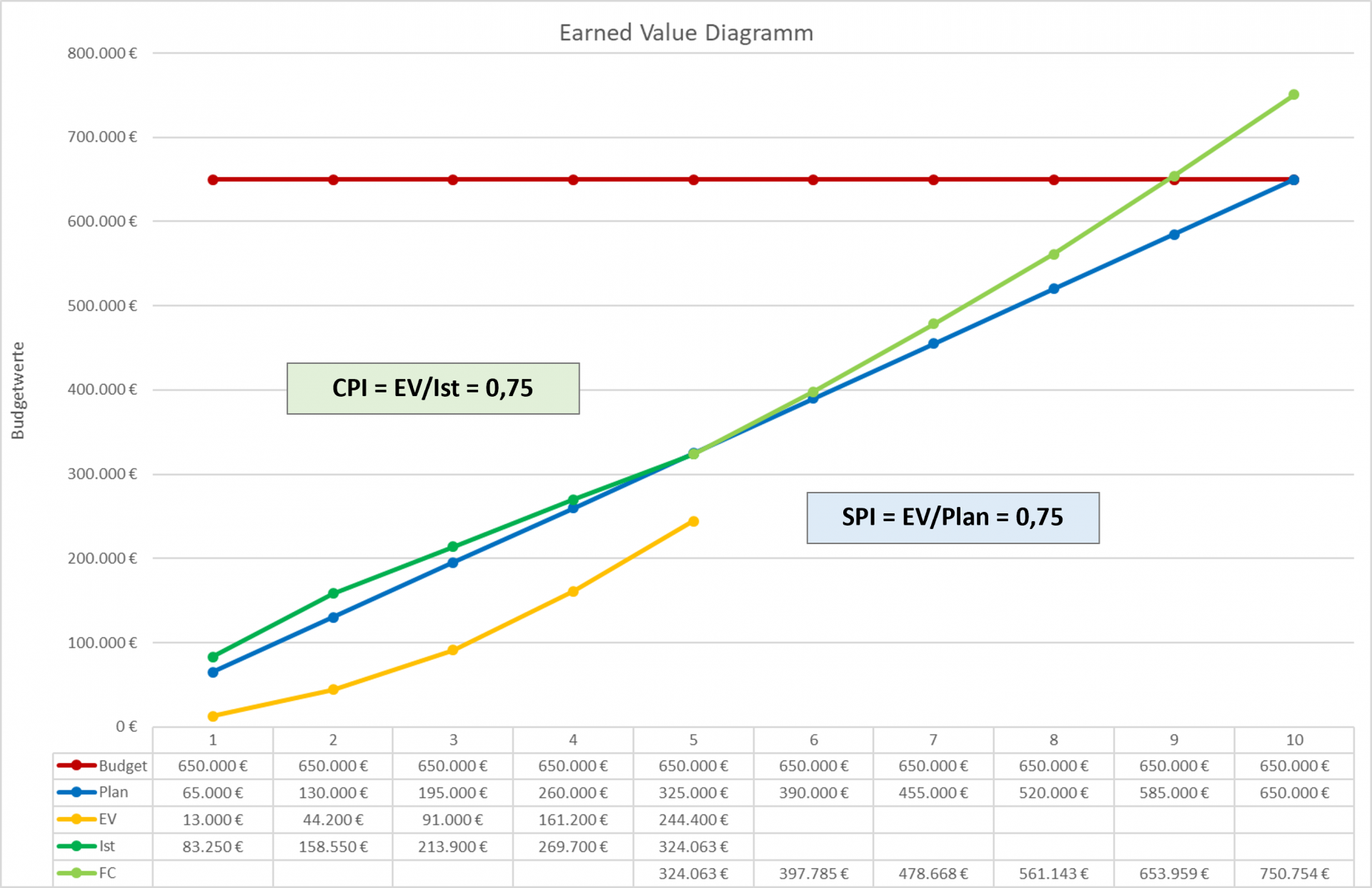The height and width of the screenshot is (888, 1372).
Task: Select the SPI = EV/Plan text box
Action: point(953,518)
